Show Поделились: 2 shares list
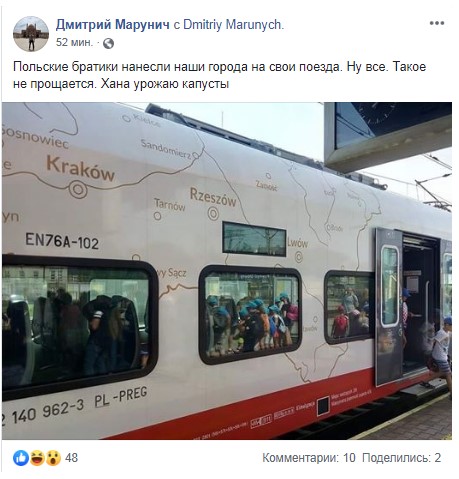459x479 pixels. (x=401, y=458)
